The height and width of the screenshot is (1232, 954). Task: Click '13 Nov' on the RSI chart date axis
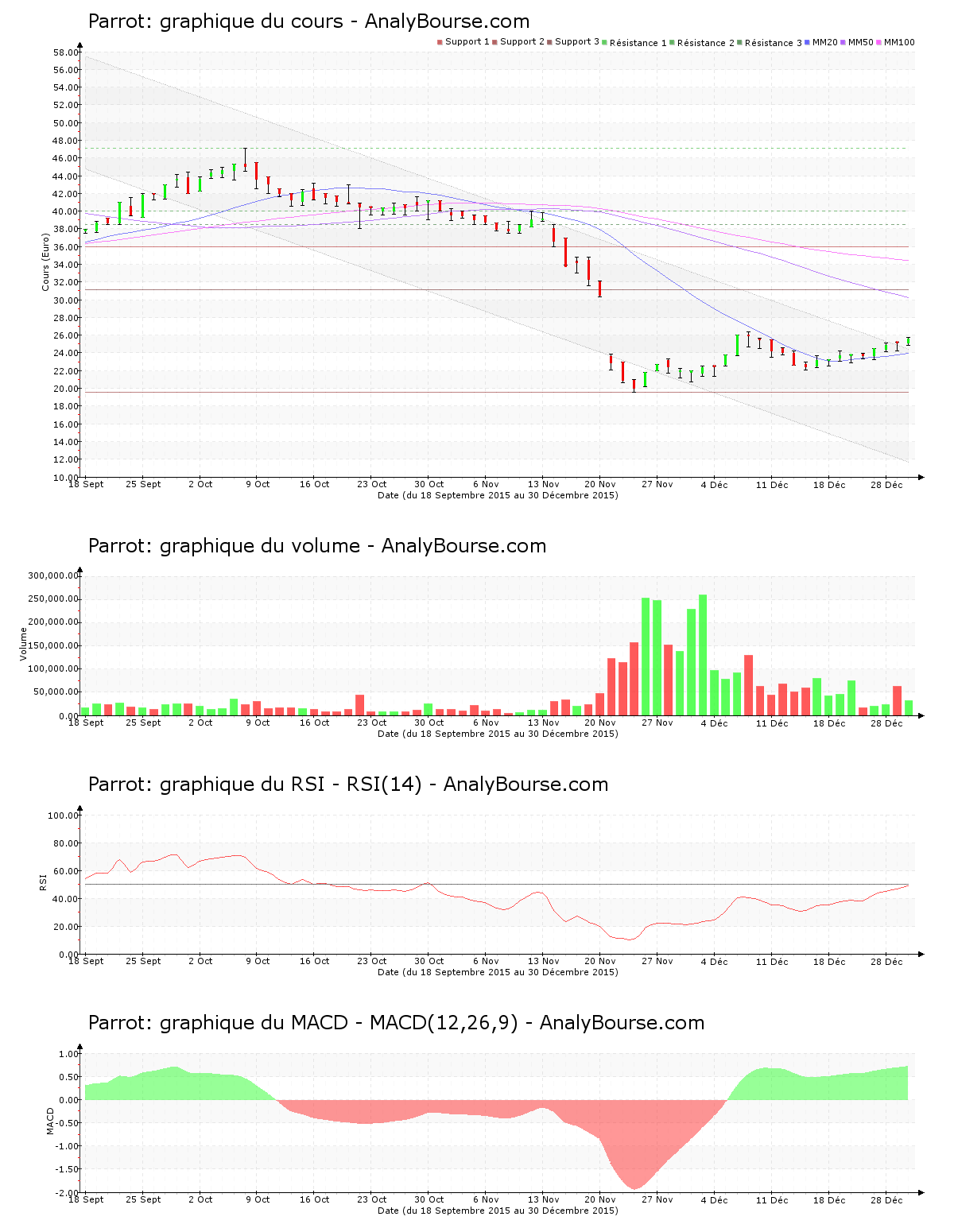pos(543,961)
